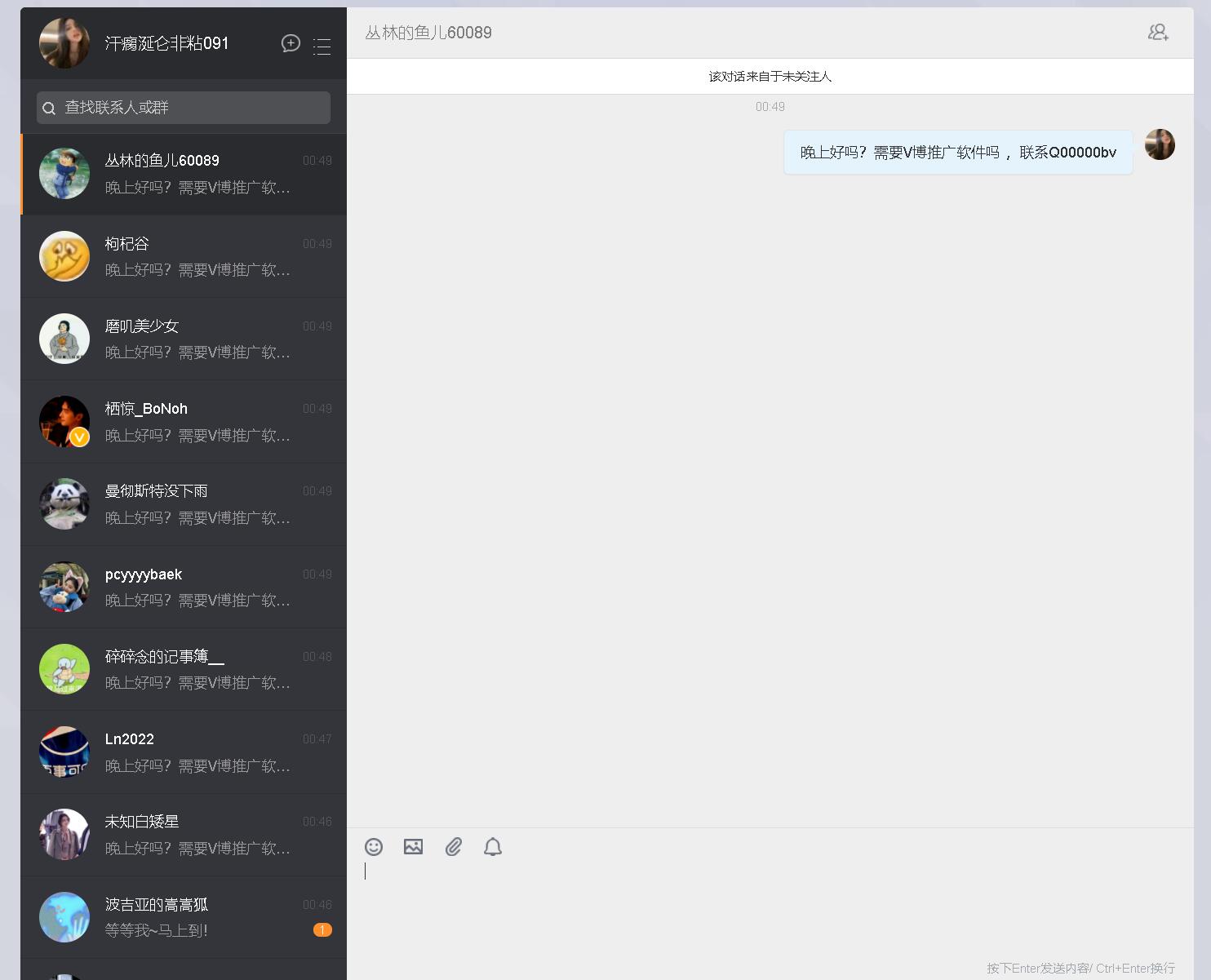Open conversation with 枸杞谷
Viewport: 1211px width, 980px height.
(x=184, y=256)
